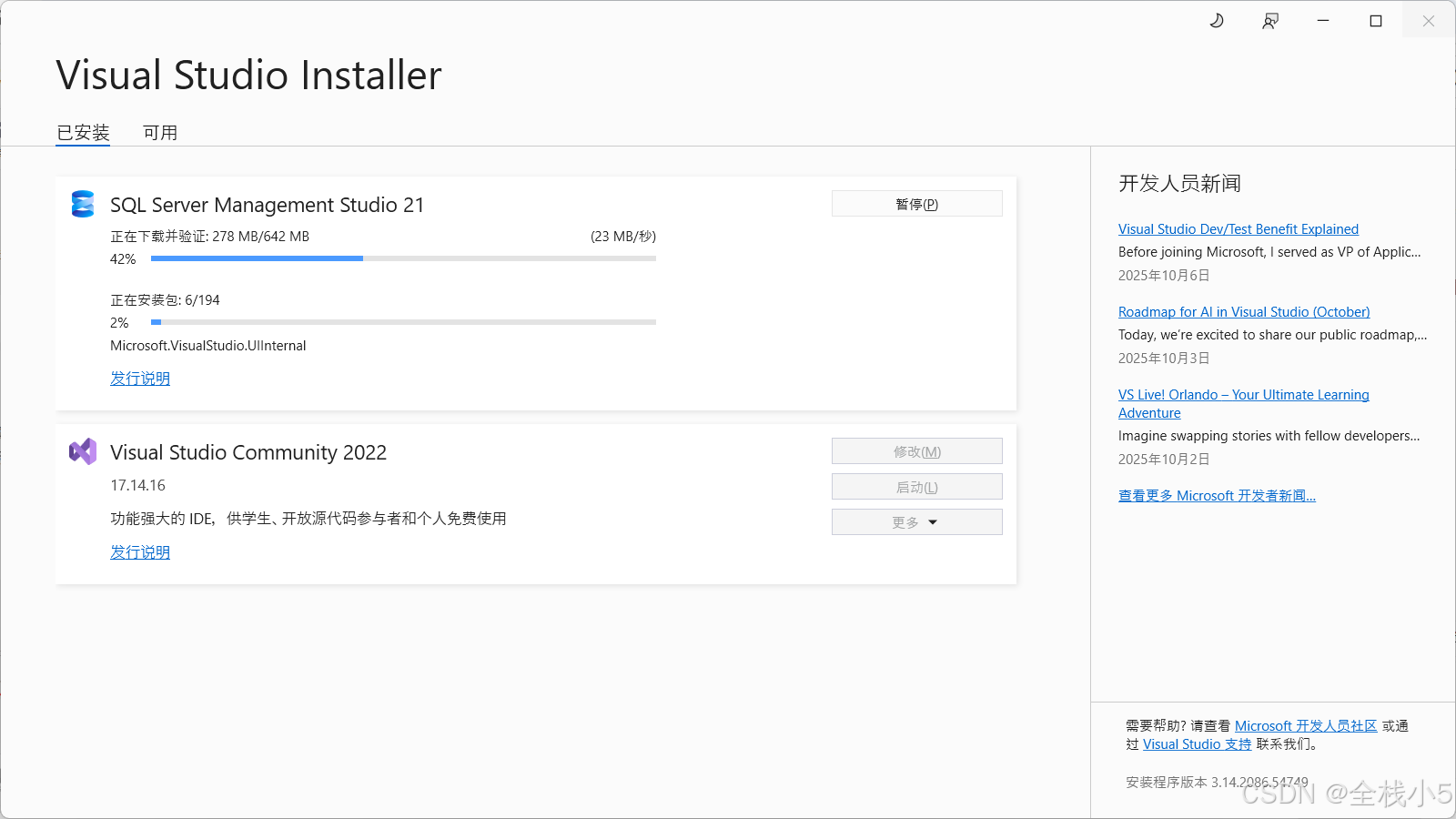
Task: Open the send feedback icon
Action: tap(1270, 20)
